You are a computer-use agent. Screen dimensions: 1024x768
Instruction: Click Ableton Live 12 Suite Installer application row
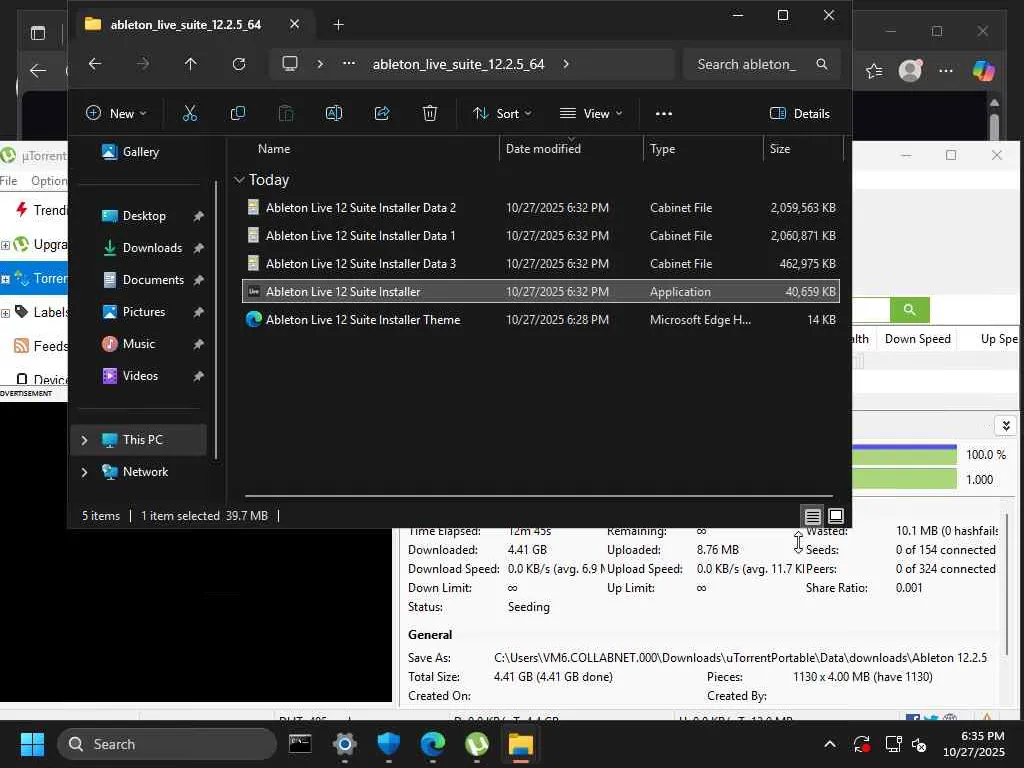point(540,292)
